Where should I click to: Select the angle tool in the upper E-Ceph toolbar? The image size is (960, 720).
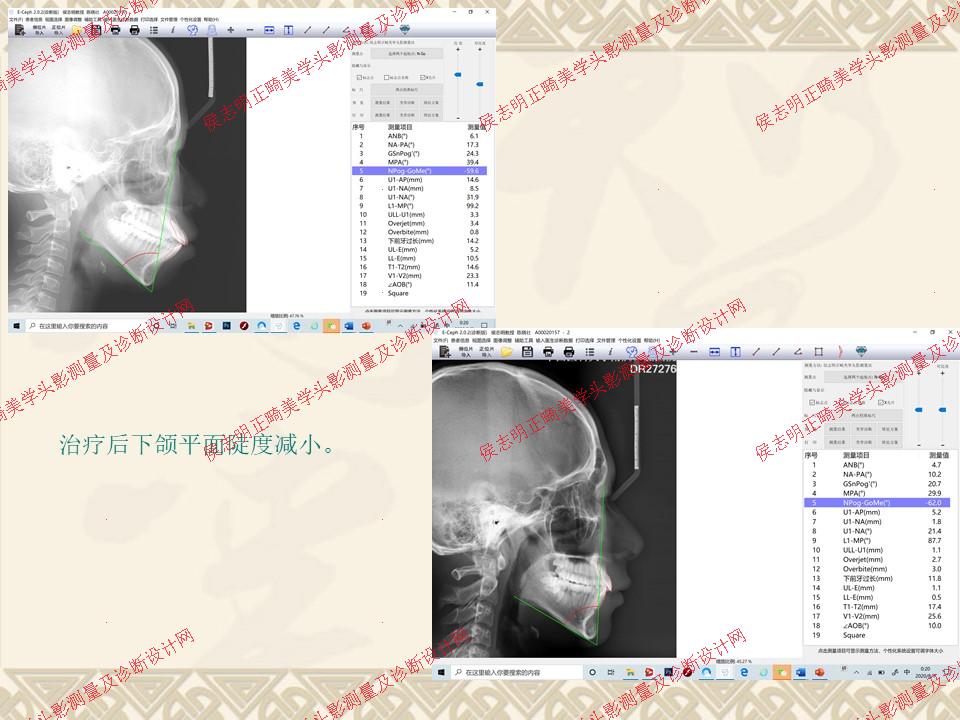(346, 29)
